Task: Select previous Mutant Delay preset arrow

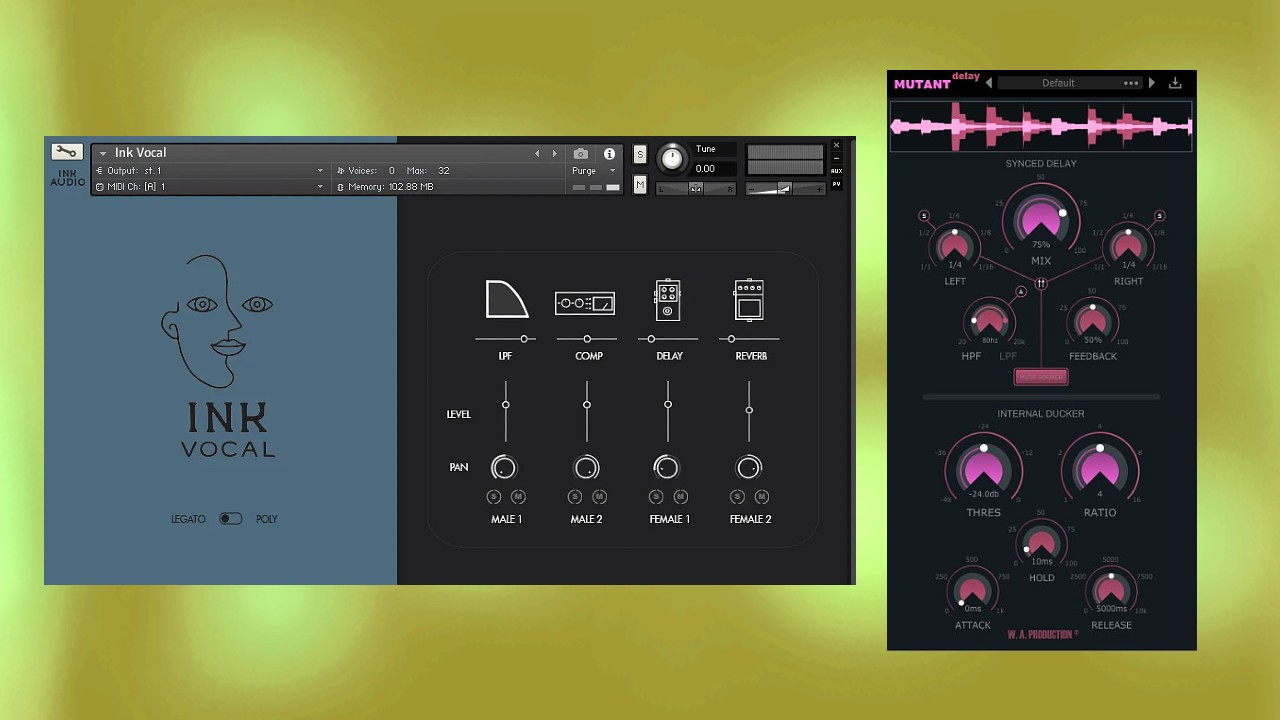Action: [x=989, y=83]
